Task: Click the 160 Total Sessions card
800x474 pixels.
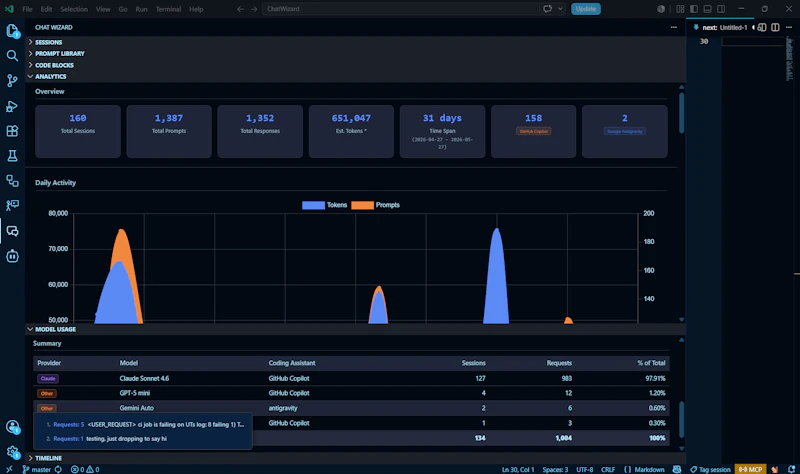Action: pos(78,131)
